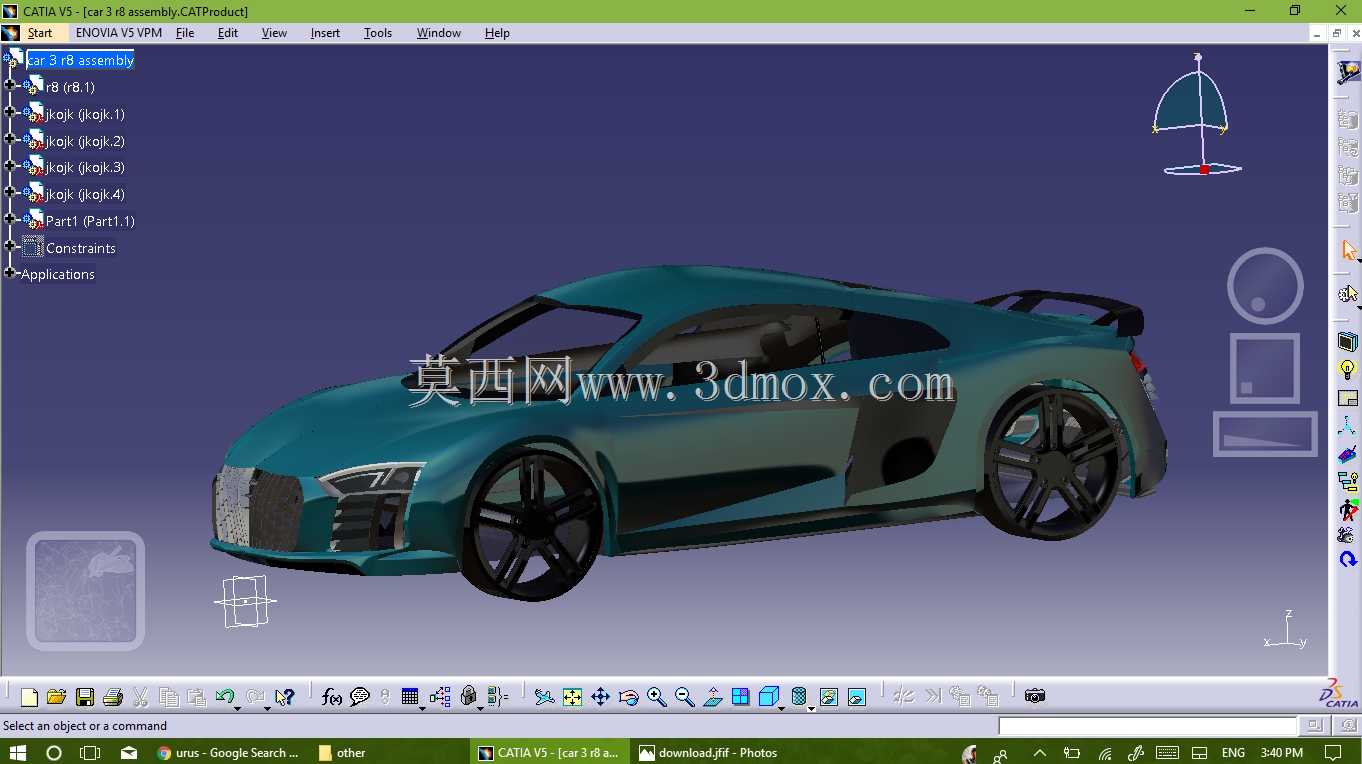Expand the jkojk (jkojk.2) node
Viewport: 1362px width, 764px height.
coord(10,140)
